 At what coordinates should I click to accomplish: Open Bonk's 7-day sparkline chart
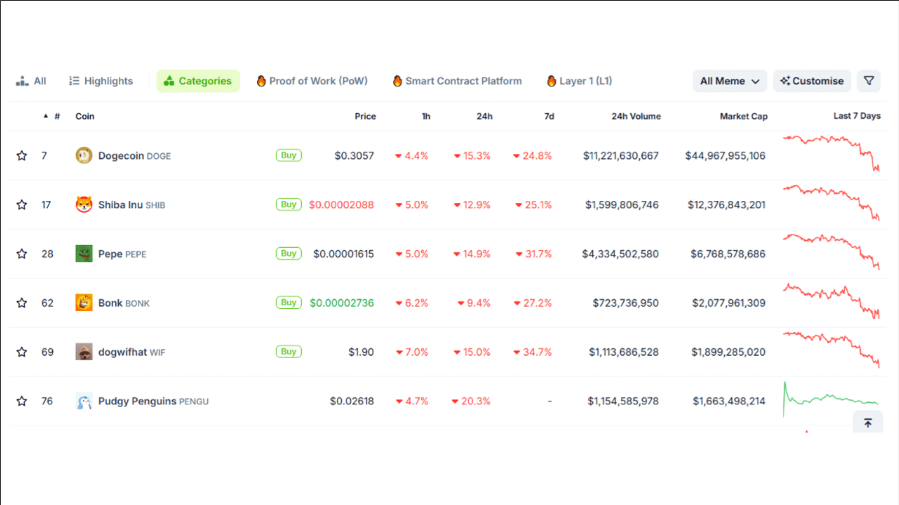click(x=831, y=301)
